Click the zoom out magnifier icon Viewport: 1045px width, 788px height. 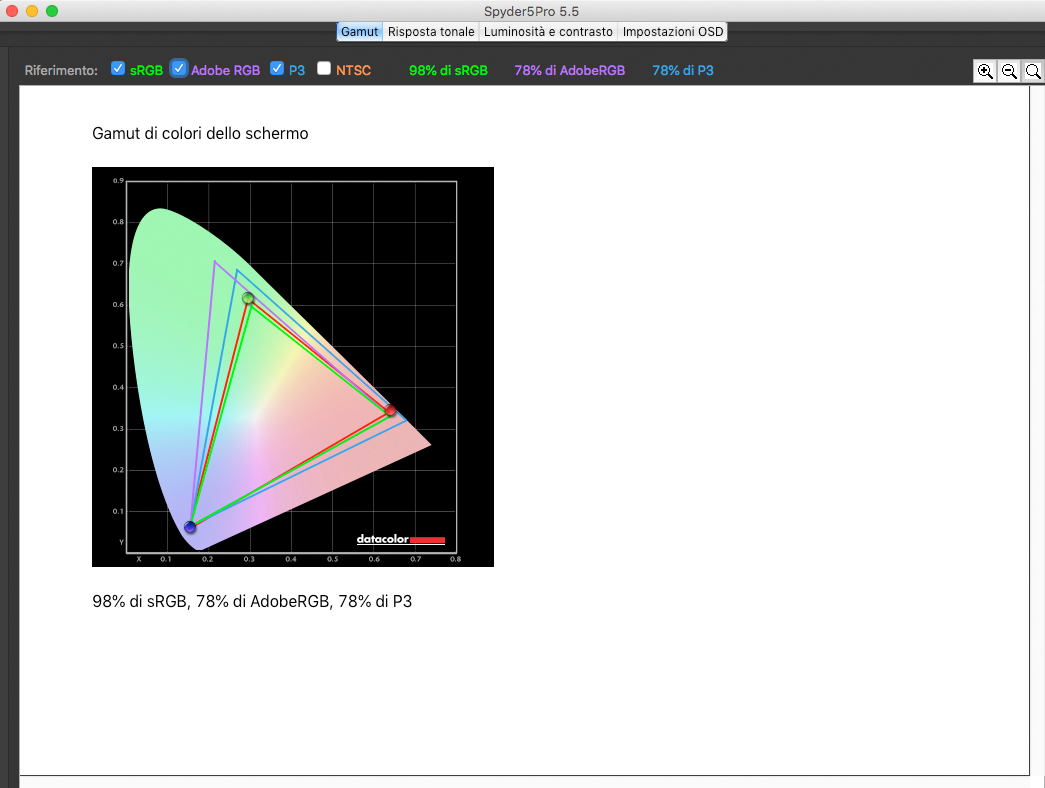(1009, 71)
